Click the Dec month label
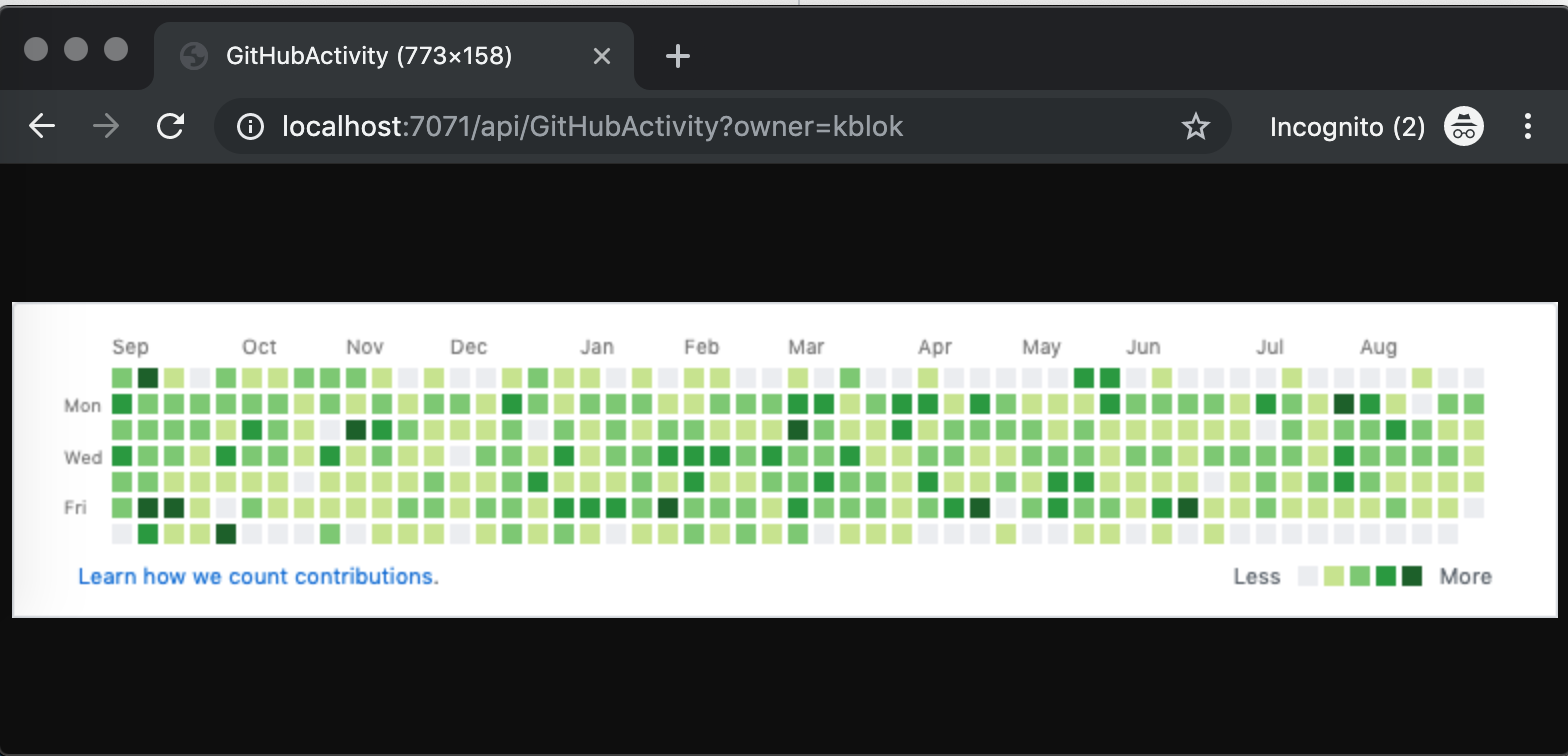This screenshot has width=1568, height=756. click(x=468, y=347)
